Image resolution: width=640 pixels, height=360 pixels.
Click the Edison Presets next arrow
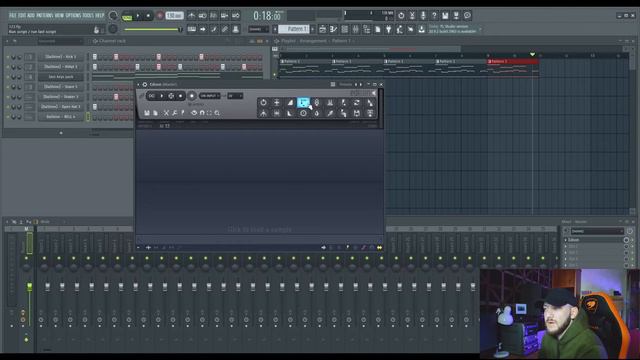(361, 84)
